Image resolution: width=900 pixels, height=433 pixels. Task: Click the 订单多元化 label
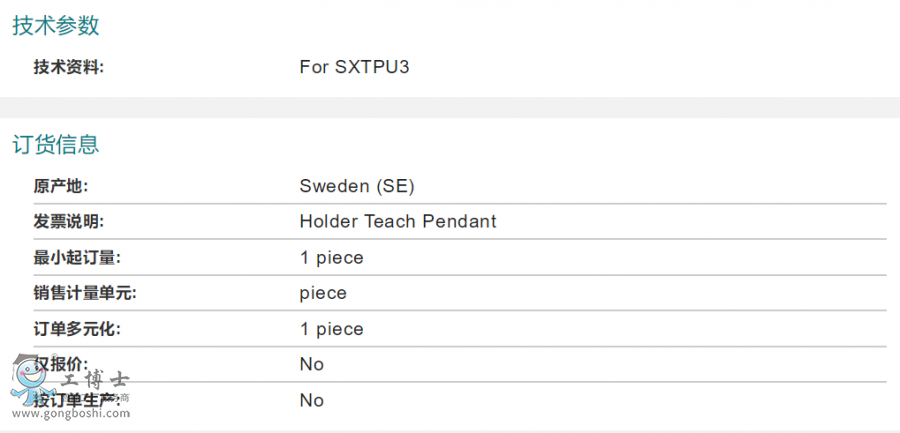point(76,329)
